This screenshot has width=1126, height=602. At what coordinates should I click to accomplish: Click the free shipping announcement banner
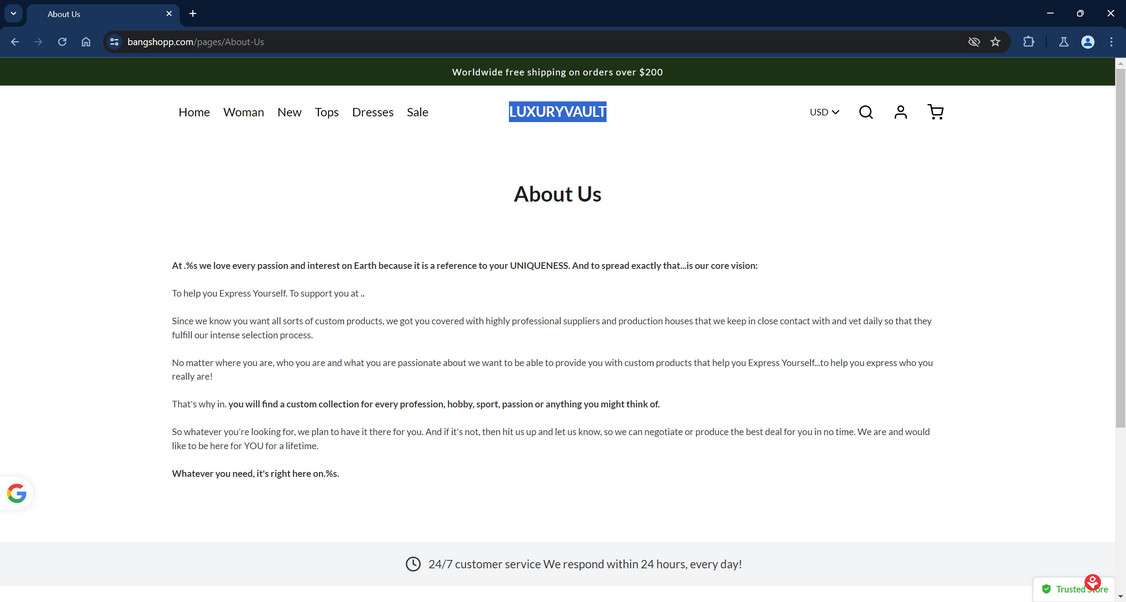557,72
